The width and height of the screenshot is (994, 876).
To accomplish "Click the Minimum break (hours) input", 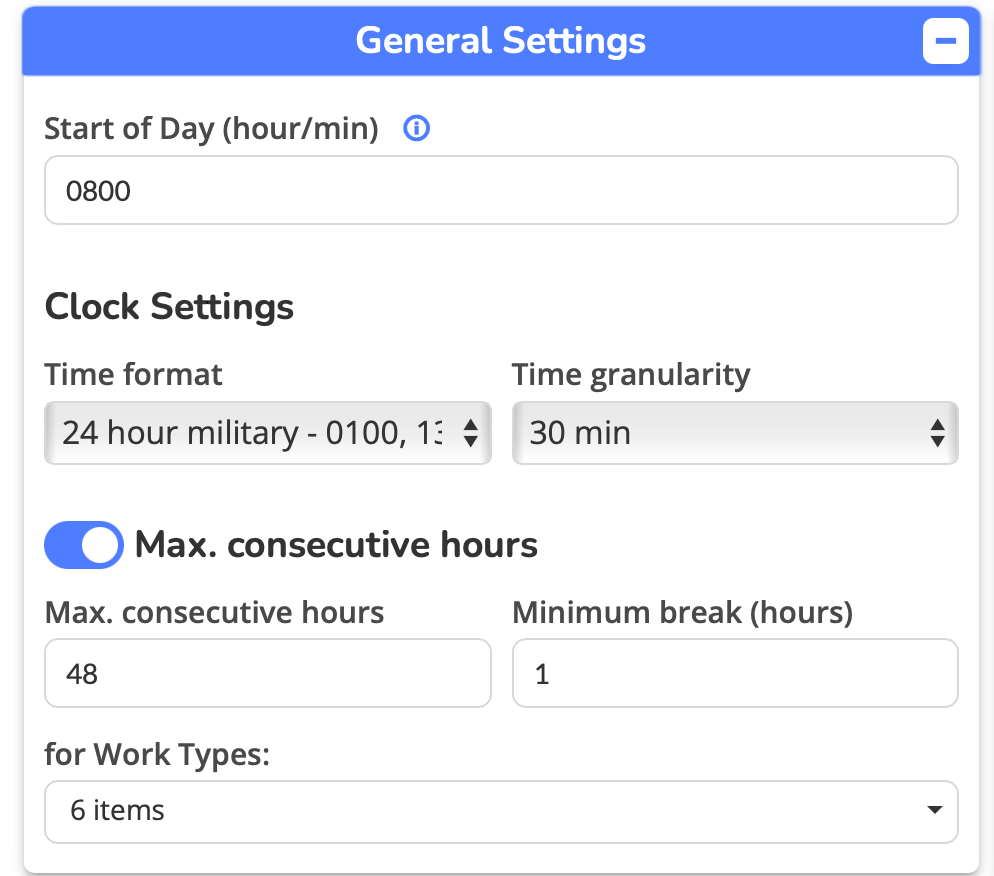I will (735, 673).
